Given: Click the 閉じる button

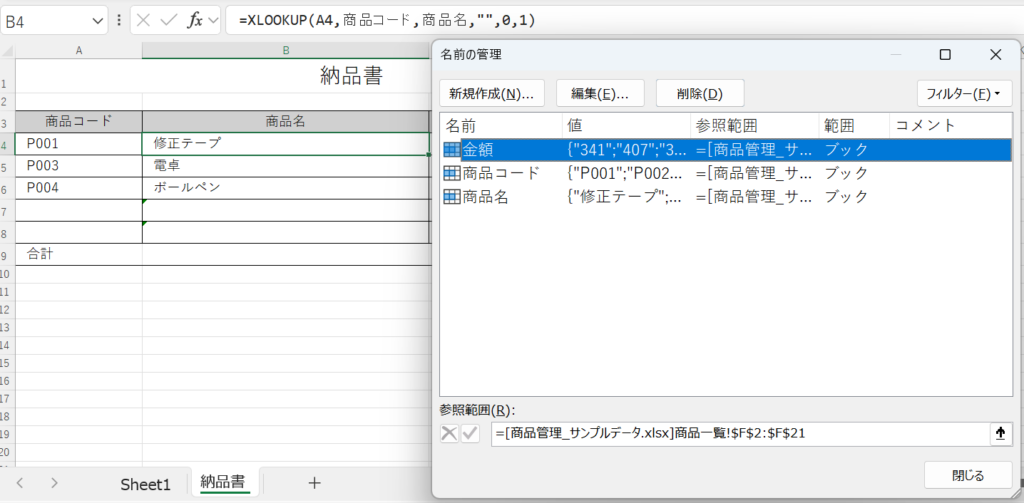Looking at the screenshot, I should click(x=967, y=475).
